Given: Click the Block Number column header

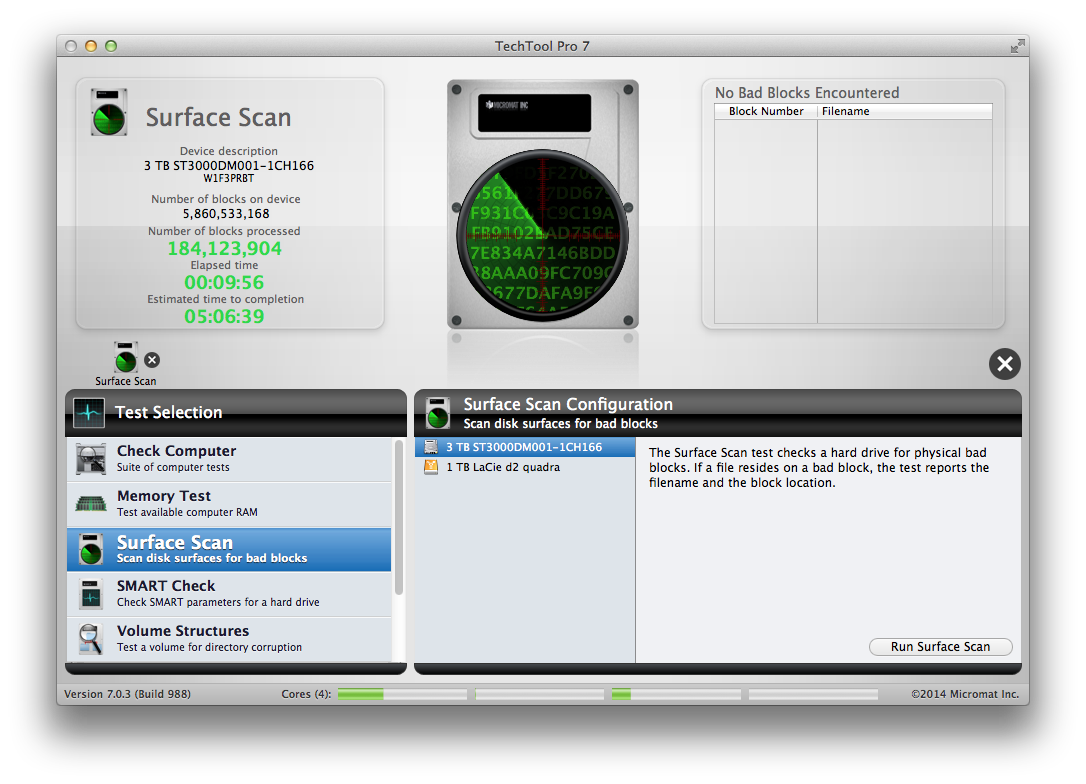Looking at the screenshot, I should pyautogui.click(x=766, y=112).
